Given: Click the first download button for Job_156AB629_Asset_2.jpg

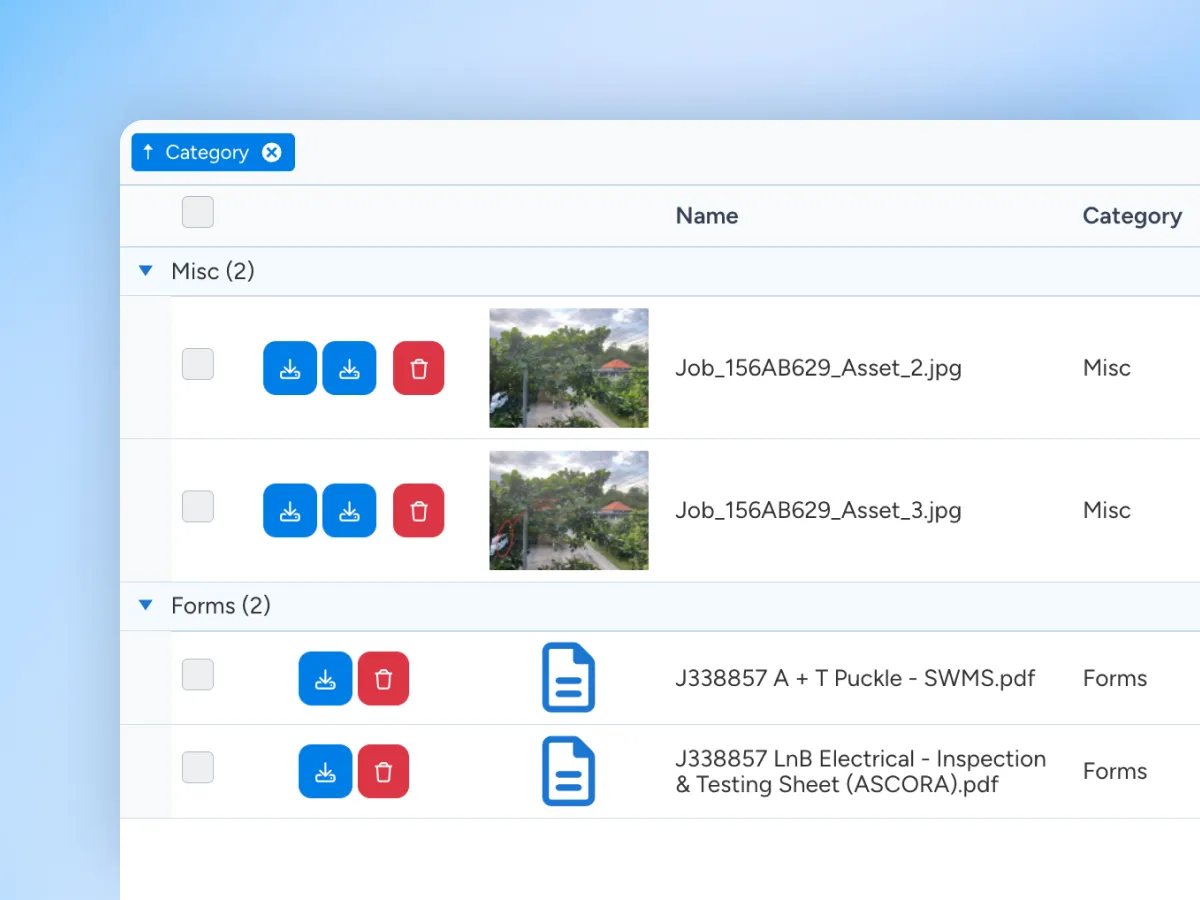Looking at the screenshot, I should click(x=290, y=368).
